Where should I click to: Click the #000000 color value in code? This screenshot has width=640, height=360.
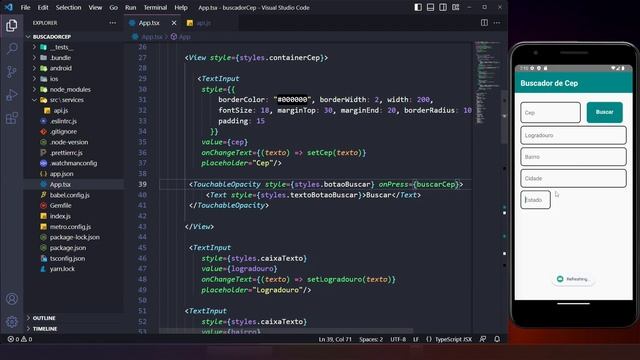[x=292, y=100]
